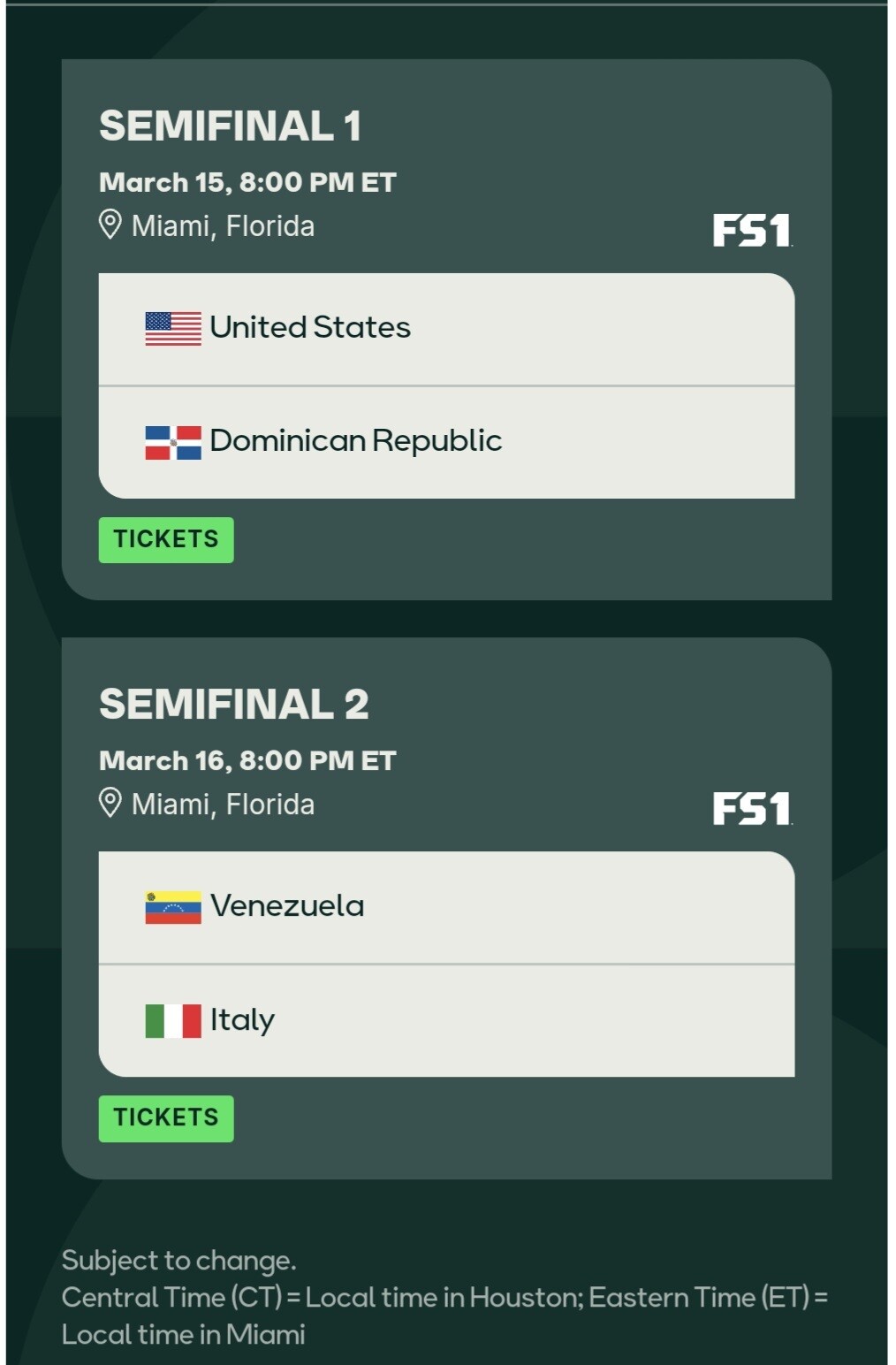This screenshot has height=1365, width=896.
Task: Click location pin icon for Semifinal 1
Action: tap(110, 225)
